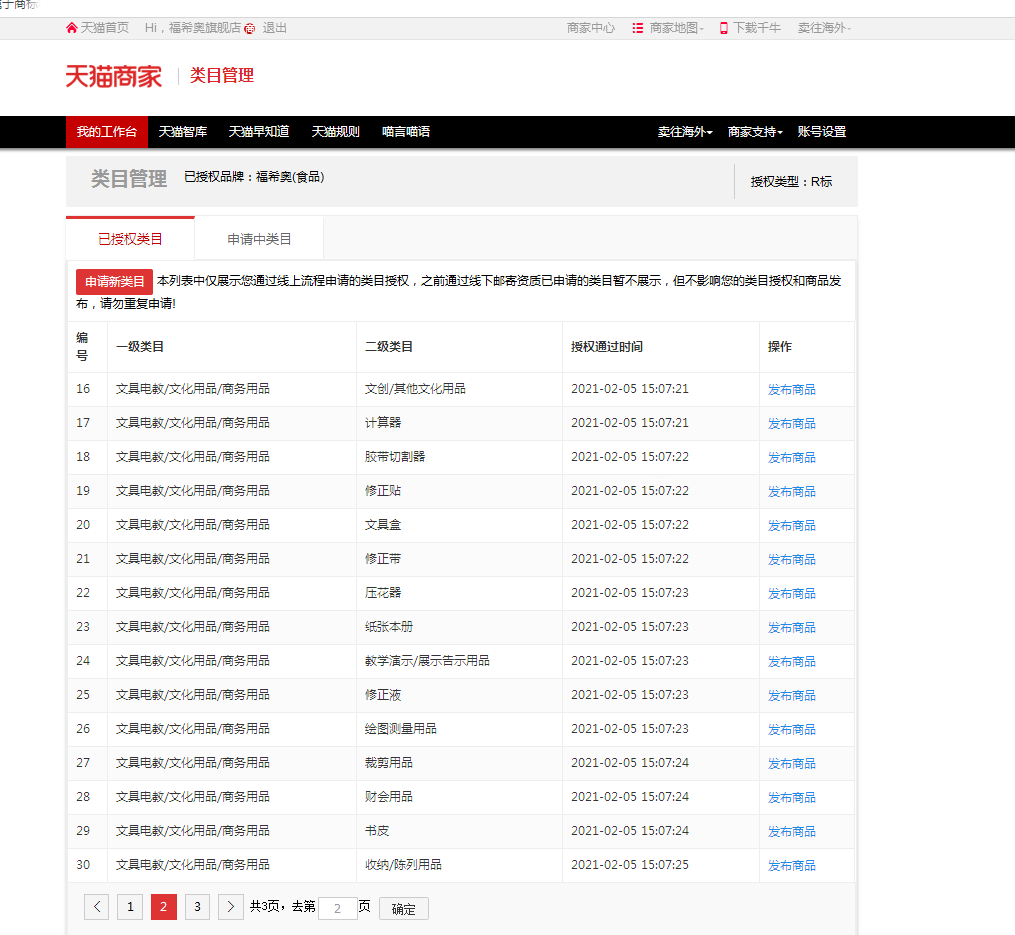Go to next page arrow
This screenshot has height=935, width=1015.
click(x=231, y=907)
